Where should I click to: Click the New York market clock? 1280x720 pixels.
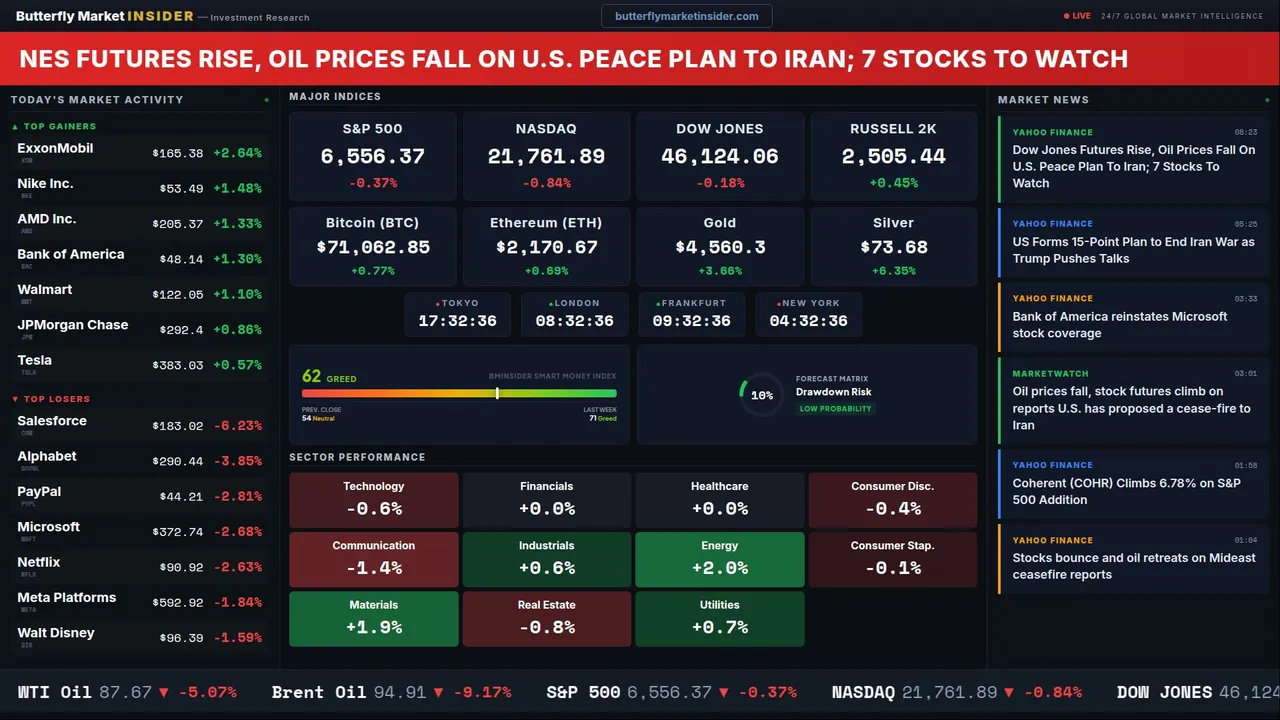tap(808, 314)
